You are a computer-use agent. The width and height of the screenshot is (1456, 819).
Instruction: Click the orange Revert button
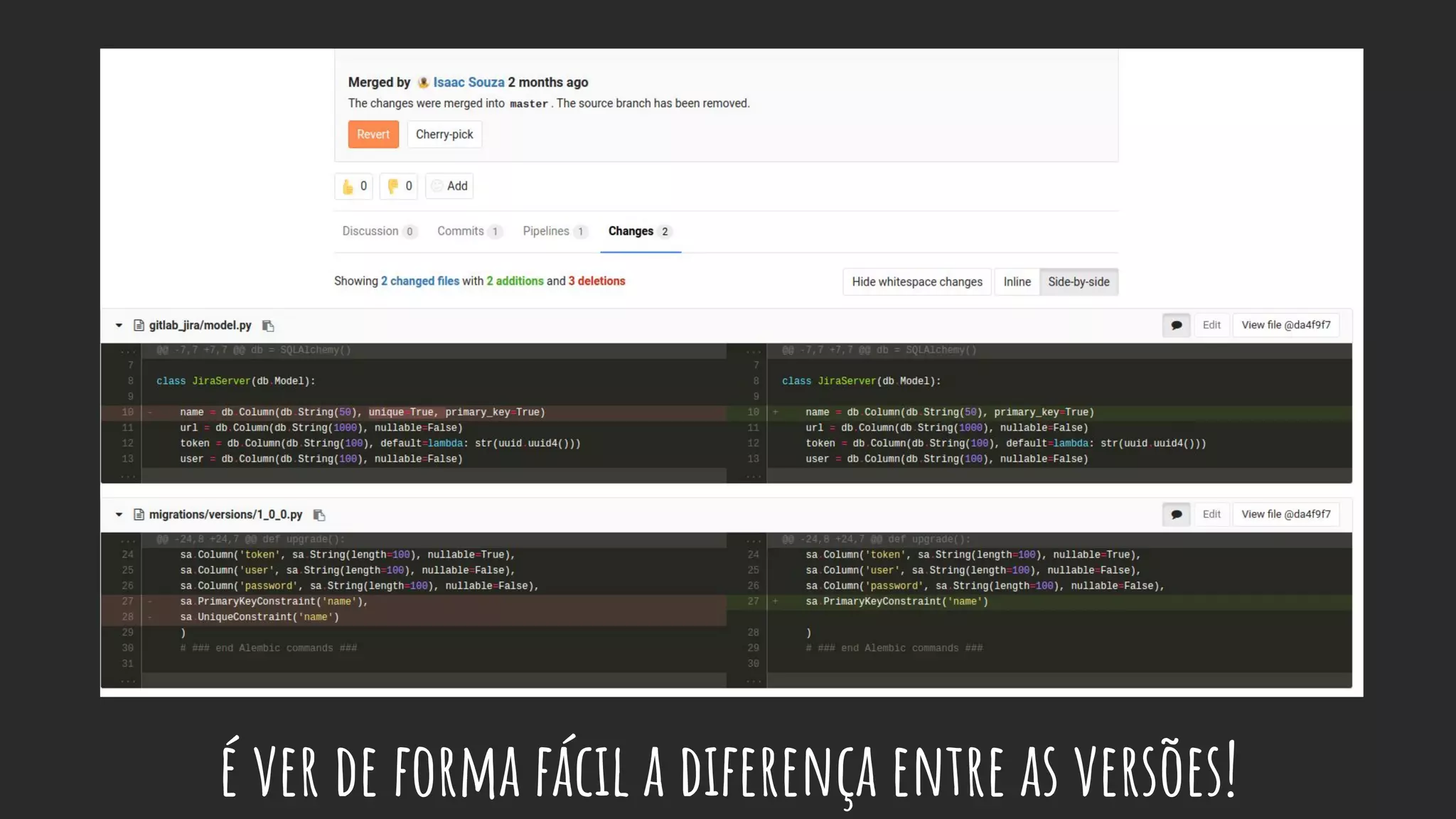coord(373,134)
